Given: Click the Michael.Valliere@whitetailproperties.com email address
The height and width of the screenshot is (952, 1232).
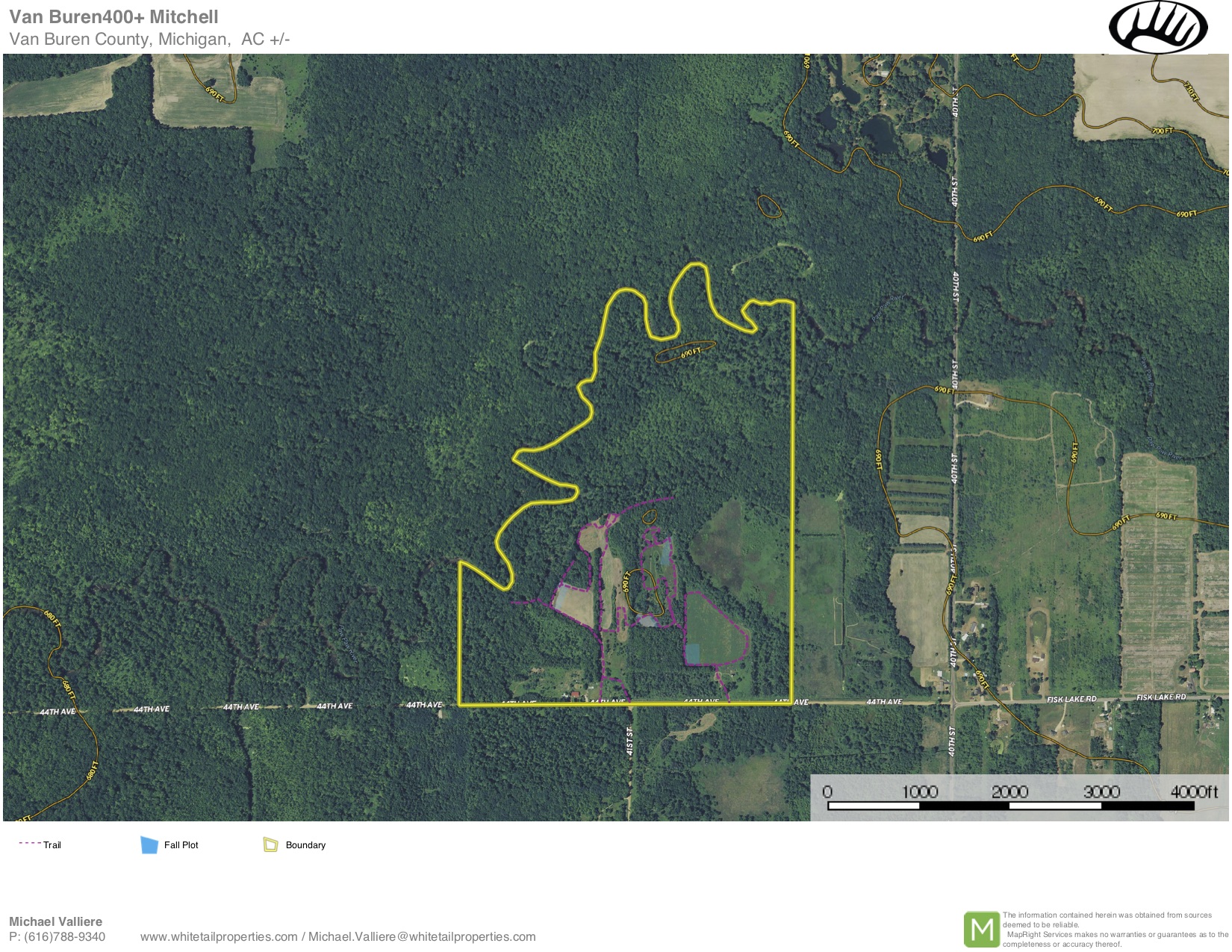Looking at the screenshot, I should 422,936.
